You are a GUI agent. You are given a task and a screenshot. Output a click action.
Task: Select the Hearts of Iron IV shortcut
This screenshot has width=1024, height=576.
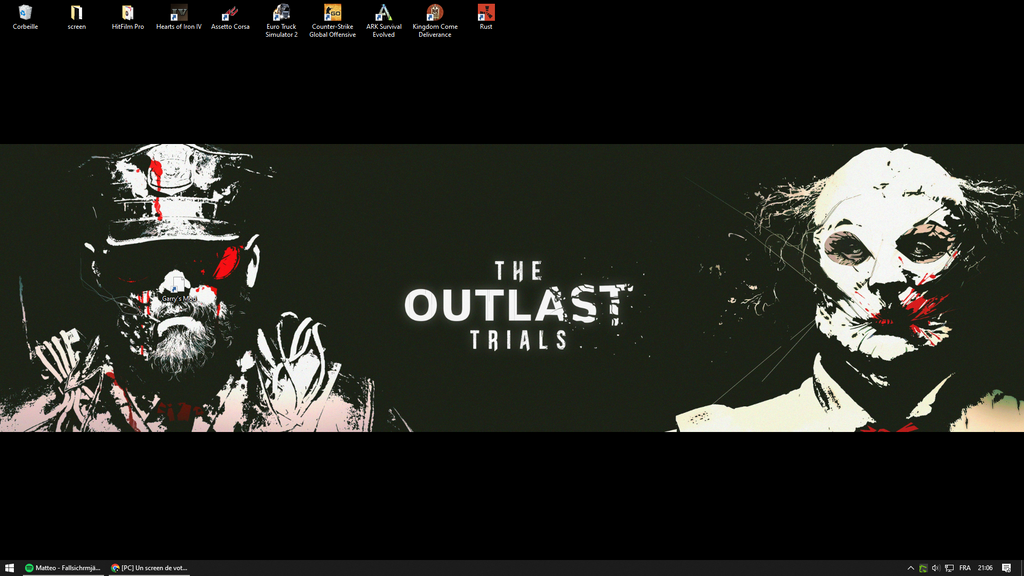179,18
